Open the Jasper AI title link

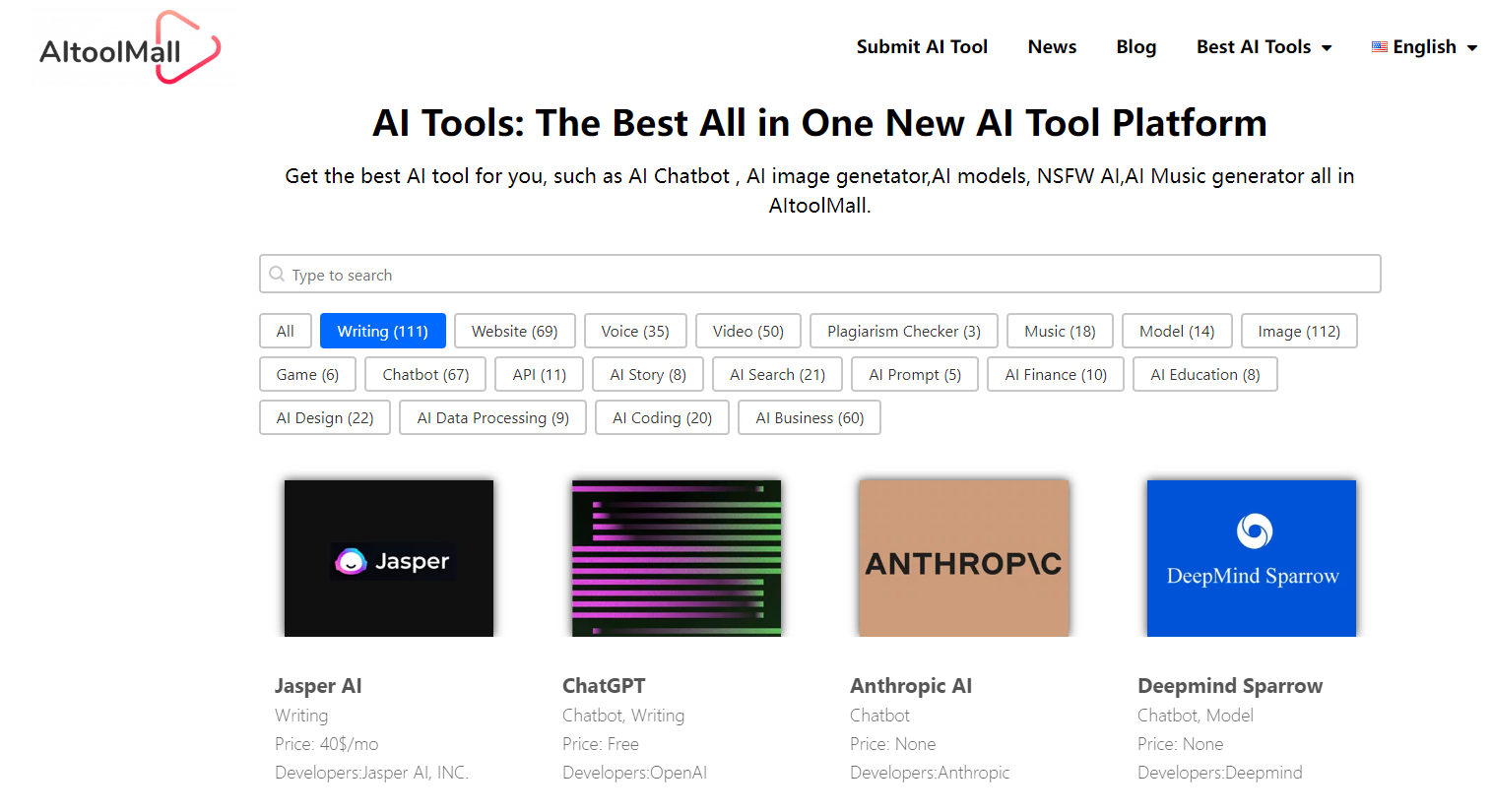(x=318, y=686)
